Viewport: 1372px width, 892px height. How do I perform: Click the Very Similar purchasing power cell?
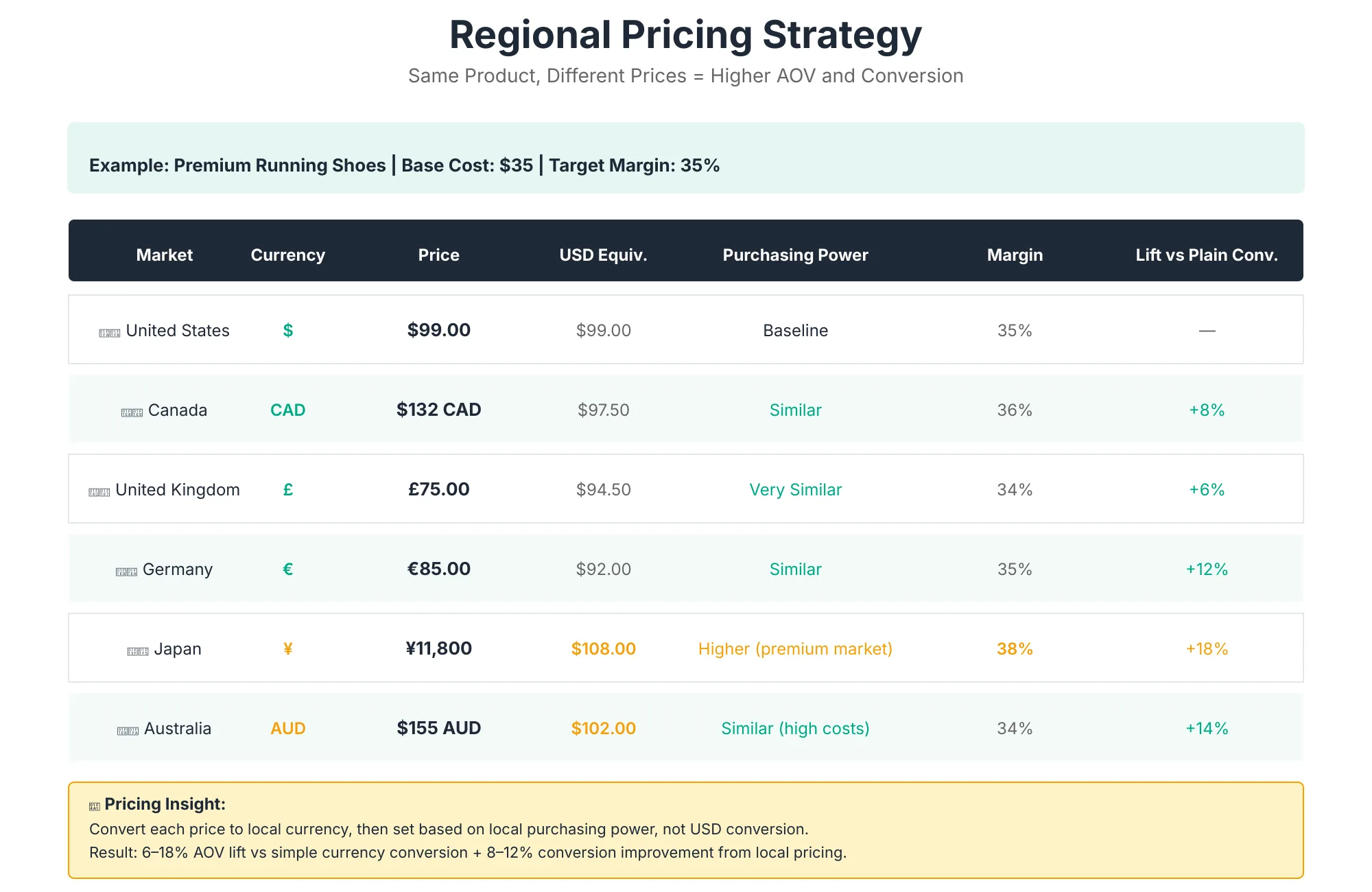(x=796, y=489)
